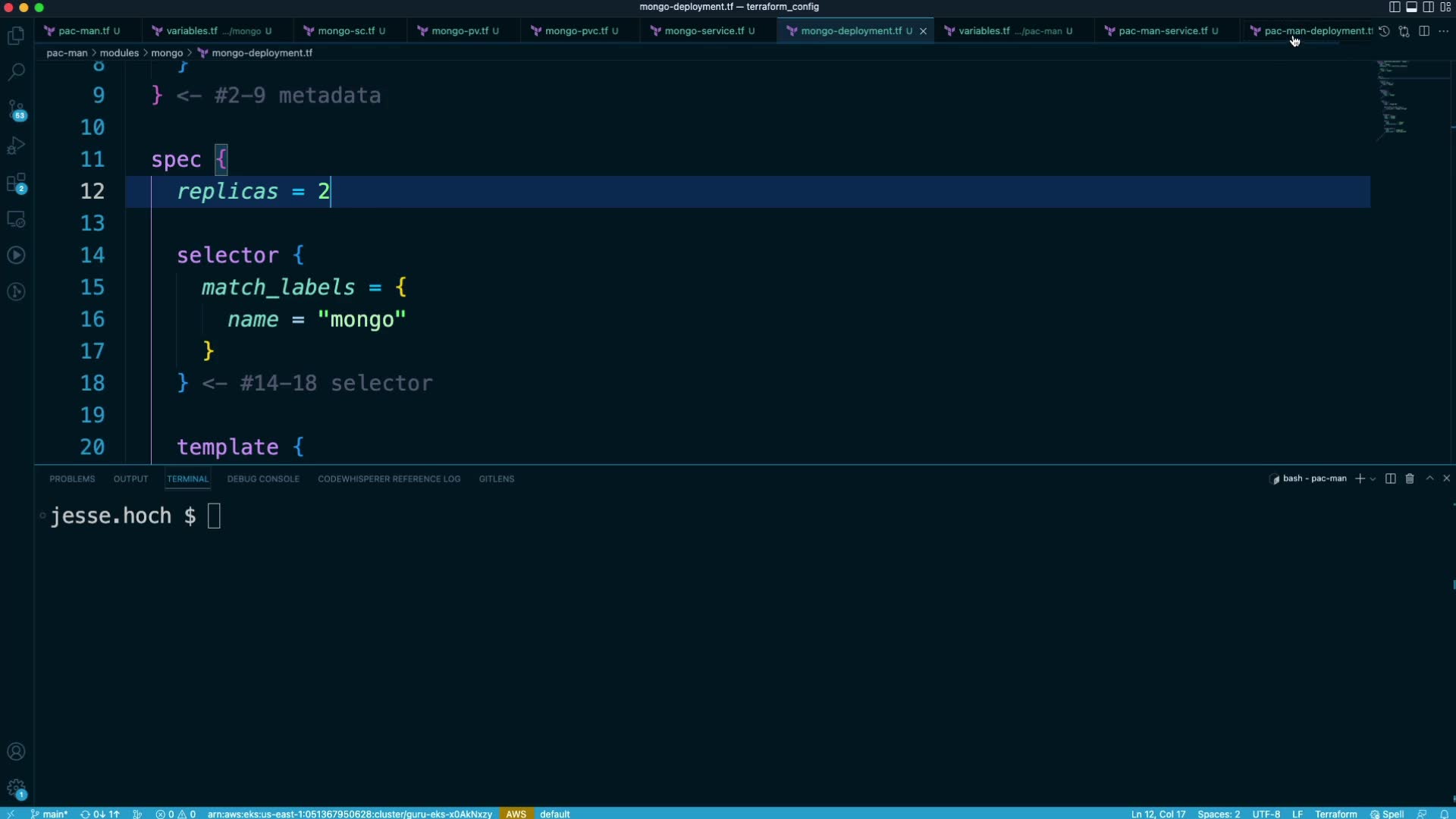Open the Extensions view

16,183
